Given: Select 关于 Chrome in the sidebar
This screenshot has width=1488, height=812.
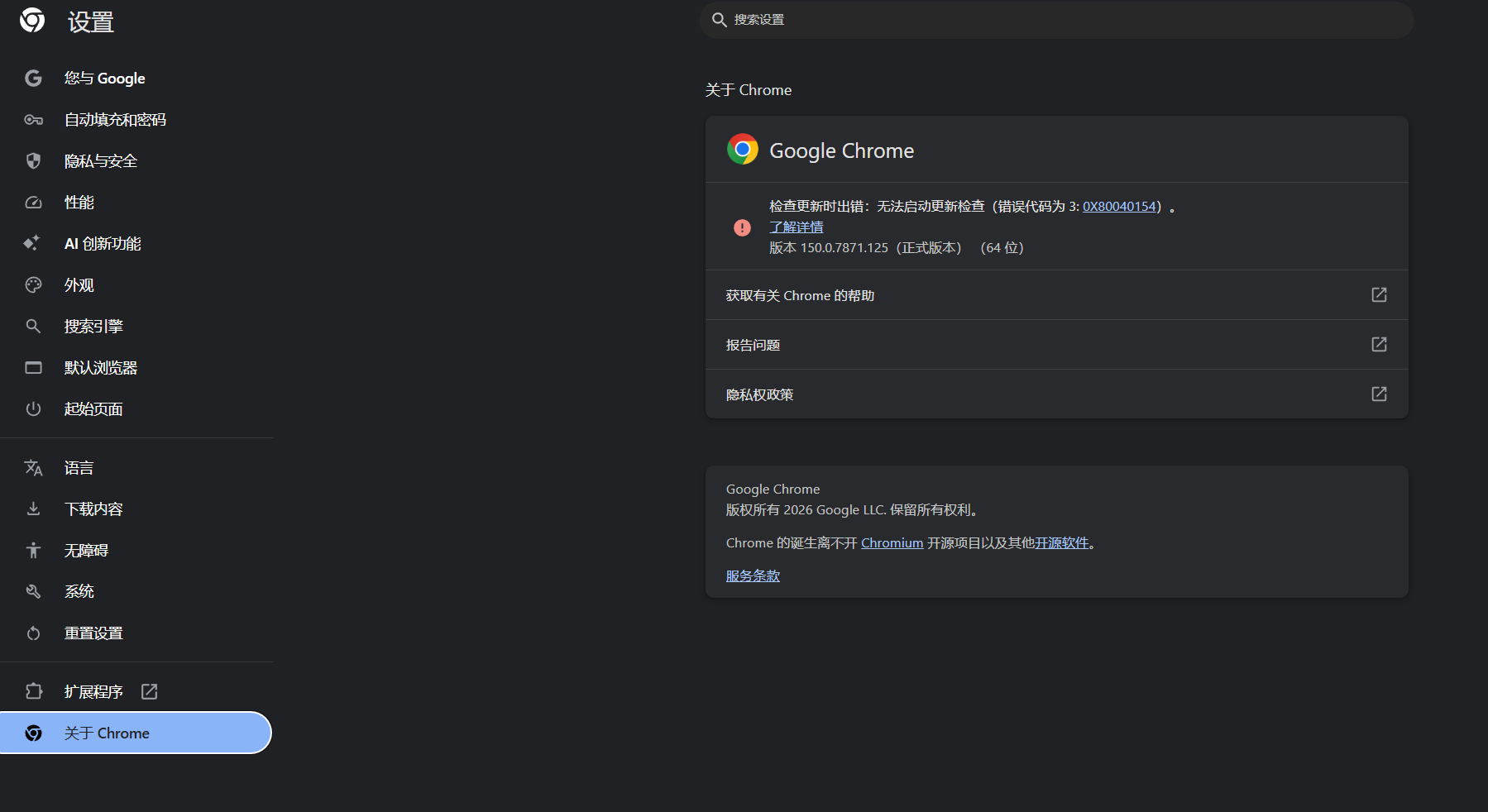Looking at the screenshot, I should [x=136, y=733].
